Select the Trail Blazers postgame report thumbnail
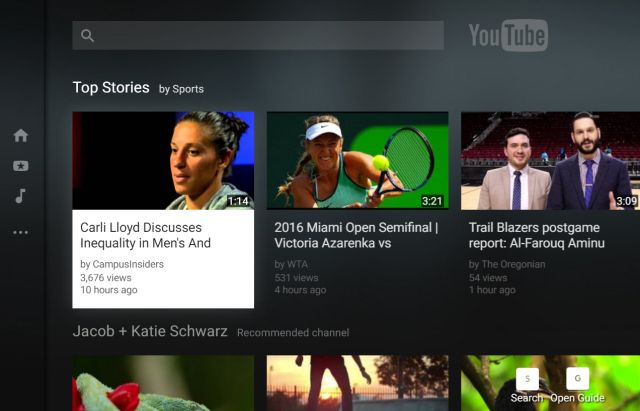This screenshot has height=411, width=640. [x=549, y=160]
